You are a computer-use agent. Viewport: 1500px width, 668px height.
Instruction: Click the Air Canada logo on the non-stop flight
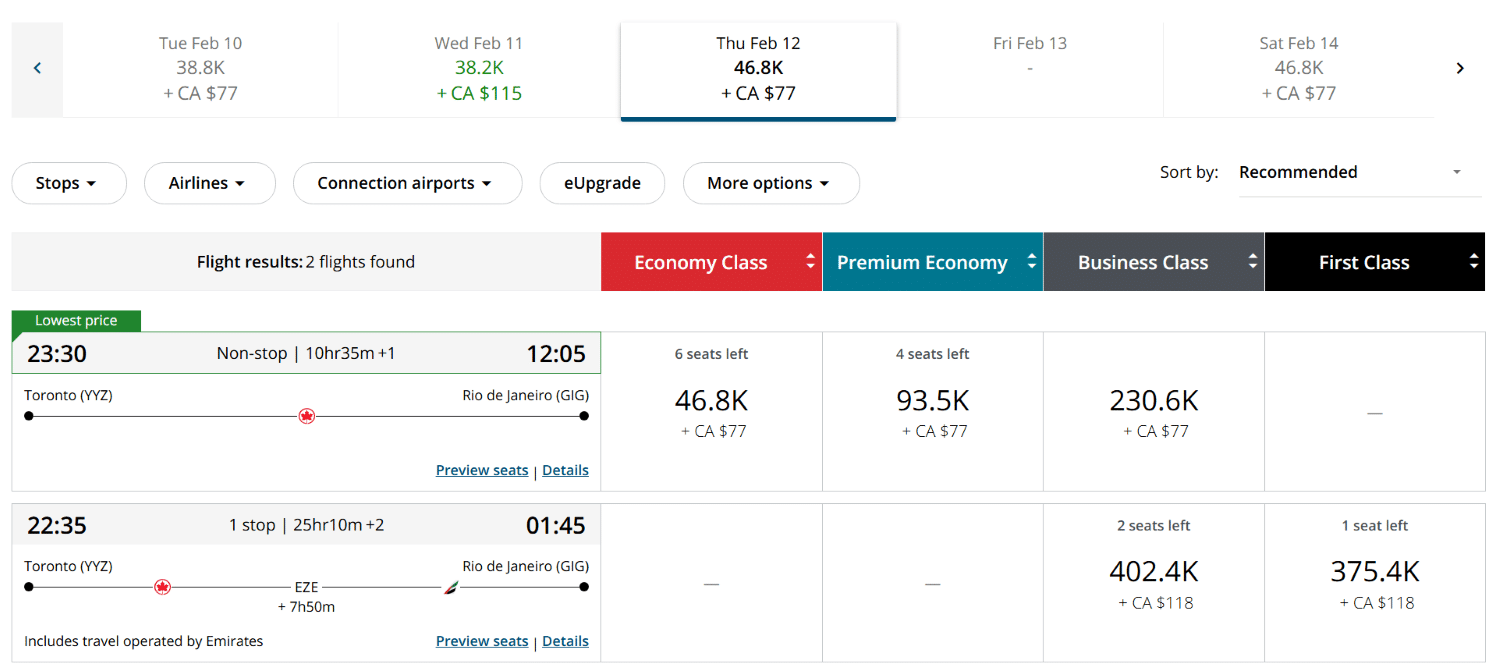[306, 415]
